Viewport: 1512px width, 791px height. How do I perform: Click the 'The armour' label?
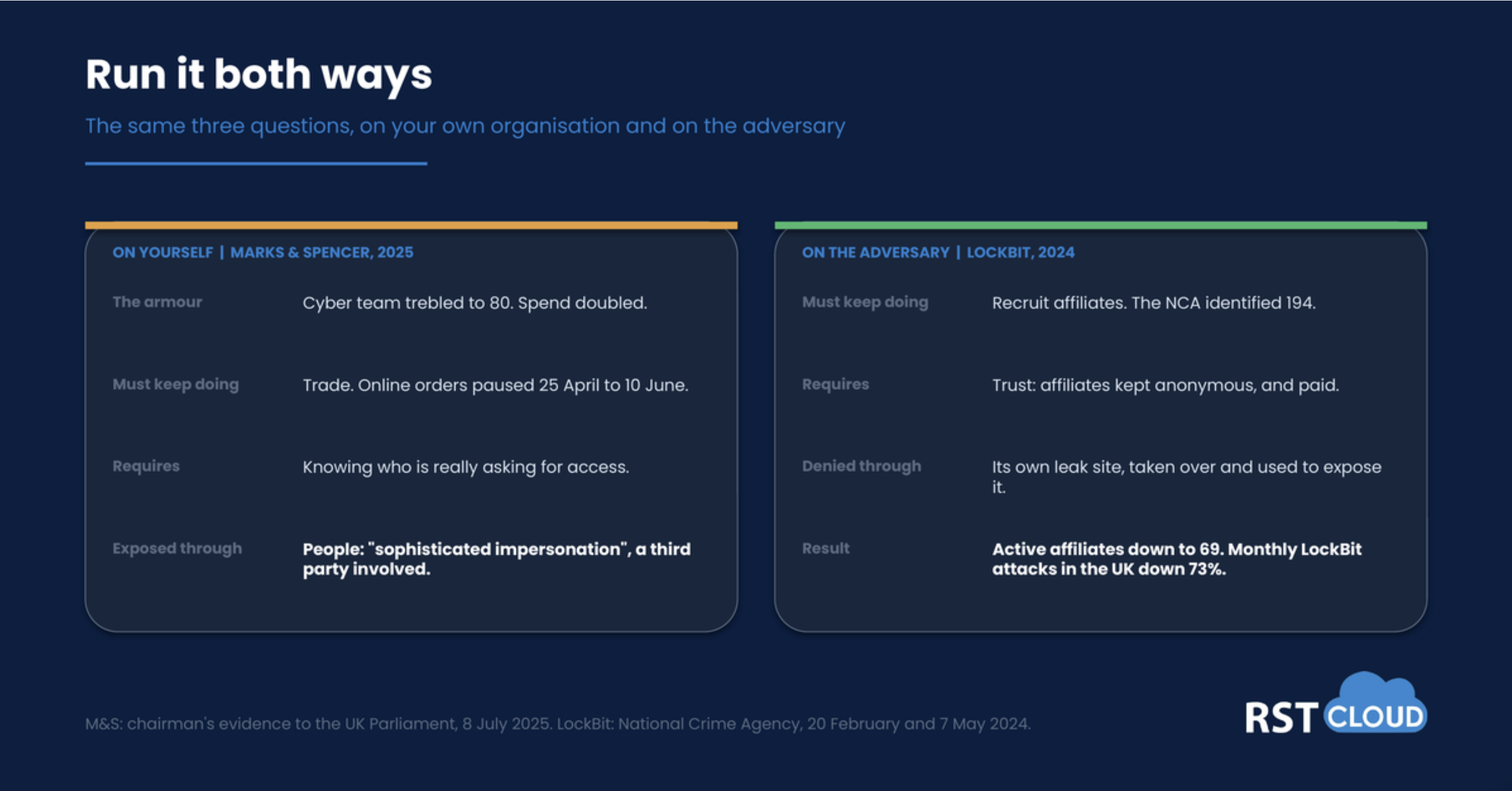(157, 302)
